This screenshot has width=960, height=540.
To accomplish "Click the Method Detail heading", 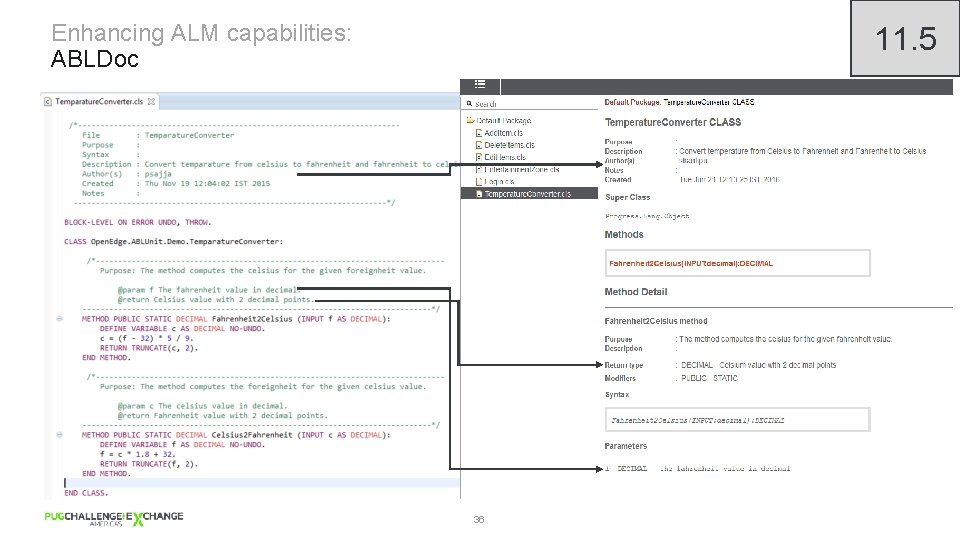I will click(636, 292).
